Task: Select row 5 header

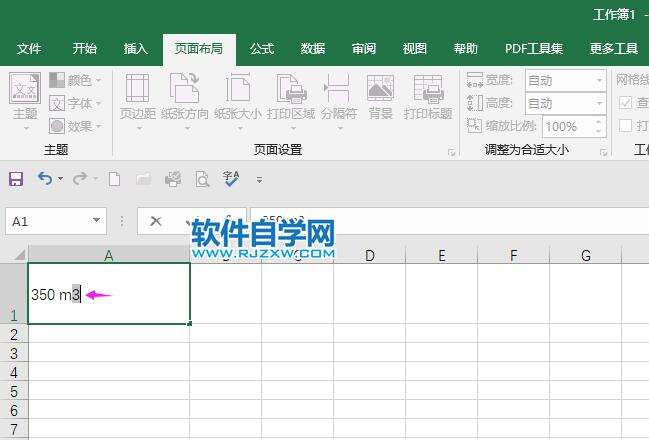Action: coord(14,391)
